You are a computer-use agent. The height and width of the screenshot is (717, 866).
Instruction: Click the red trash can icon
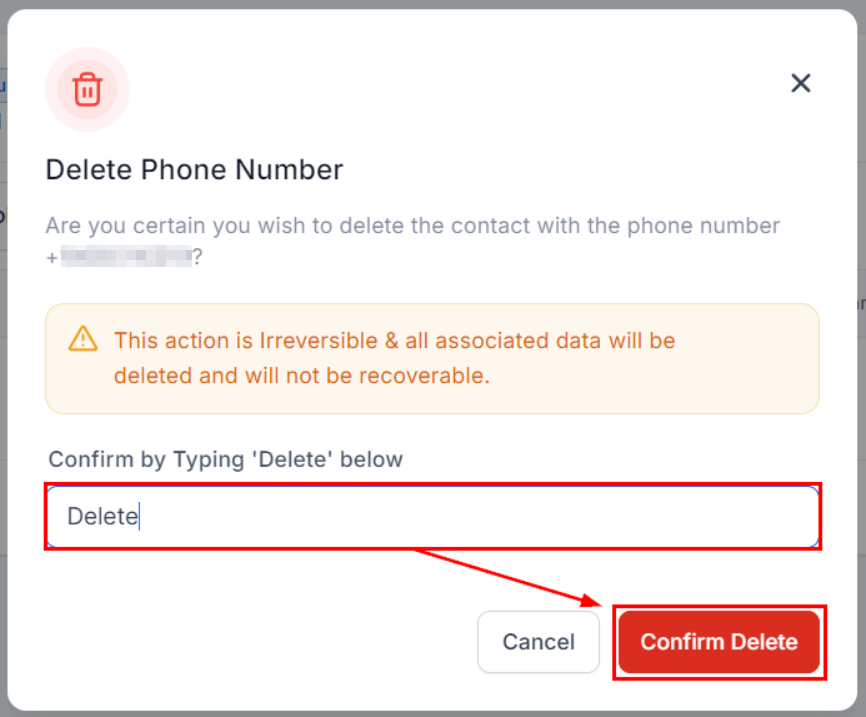[87, 90]
